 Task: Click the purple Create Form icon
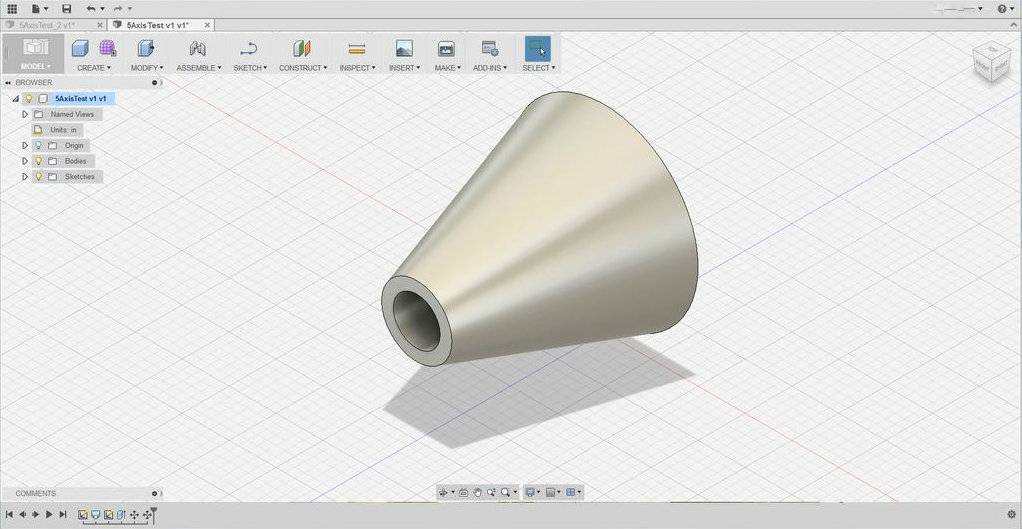tap(108, 48)
